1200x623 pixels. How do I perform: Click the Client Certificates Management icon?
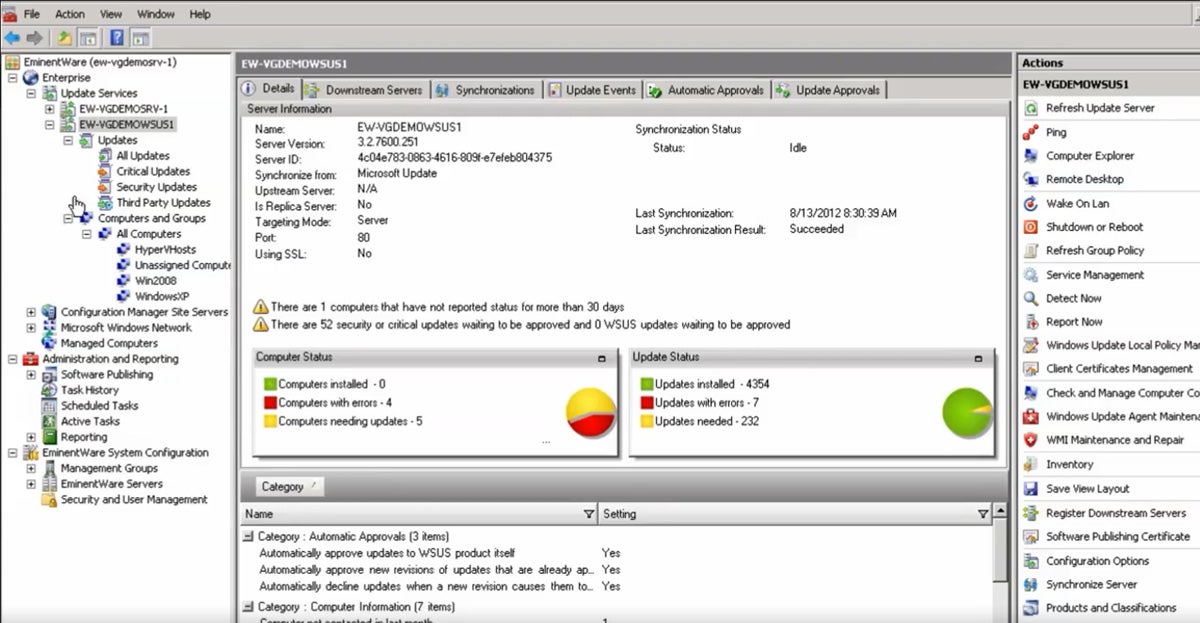tap(1030, 369)
